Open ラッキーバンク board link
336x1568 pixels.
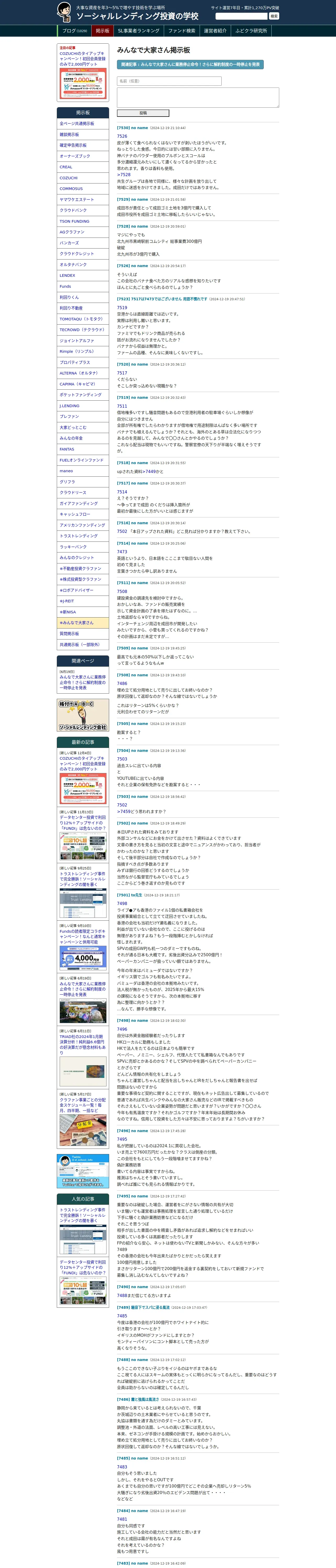(83, 547)
